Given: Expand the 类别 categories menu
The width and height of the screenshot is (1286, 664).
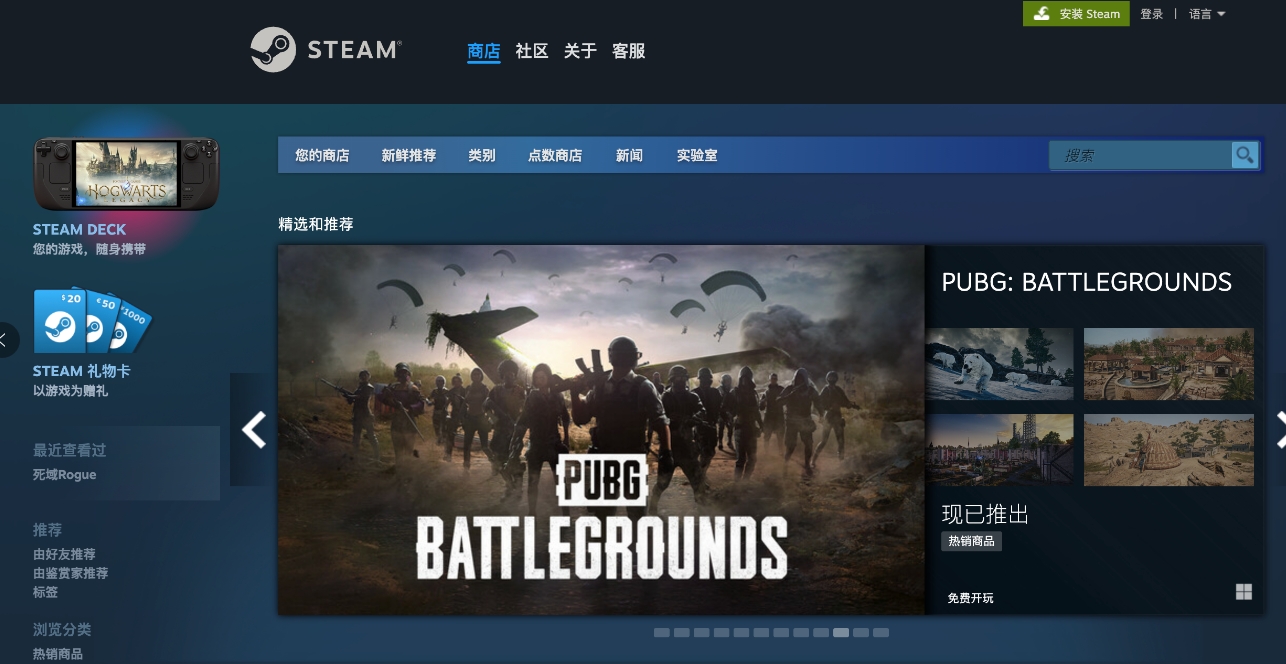Looking at the screenshot, I should click(481, 156).
